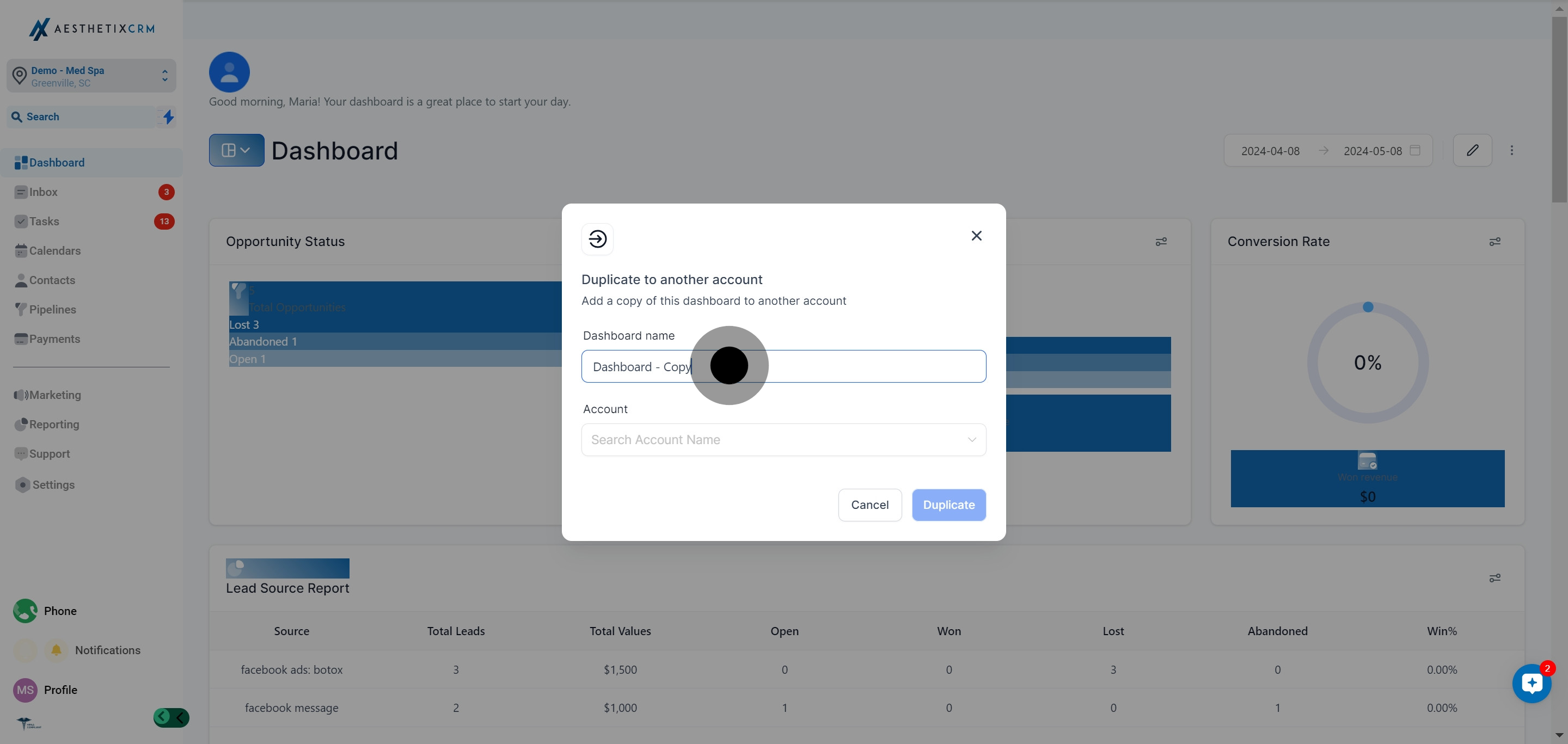Screen dimensions: 1568x744
Task: Open the Demo - Med Spa location switcher
Action: click(91, 76)
